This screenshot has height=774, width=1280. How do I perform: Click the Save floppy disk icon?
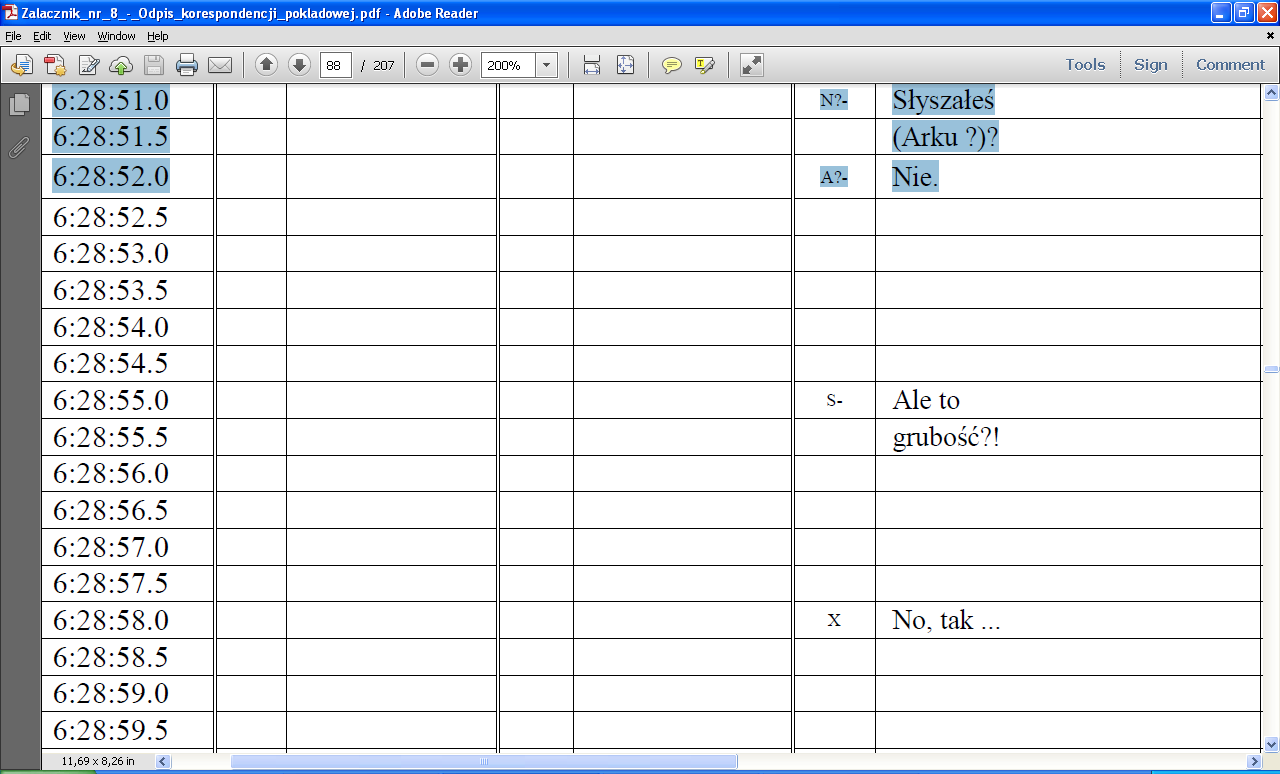coord(154,65)
